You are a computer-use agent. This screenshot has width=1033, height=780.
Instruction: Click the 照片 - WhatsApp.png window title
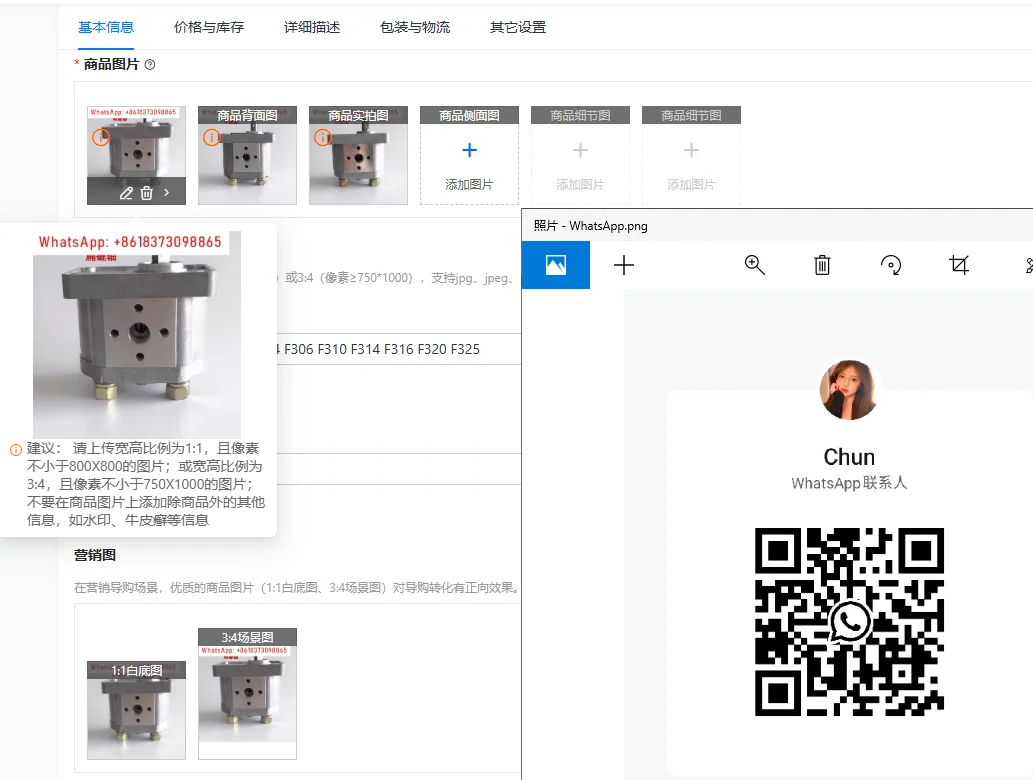click(590, 226)
